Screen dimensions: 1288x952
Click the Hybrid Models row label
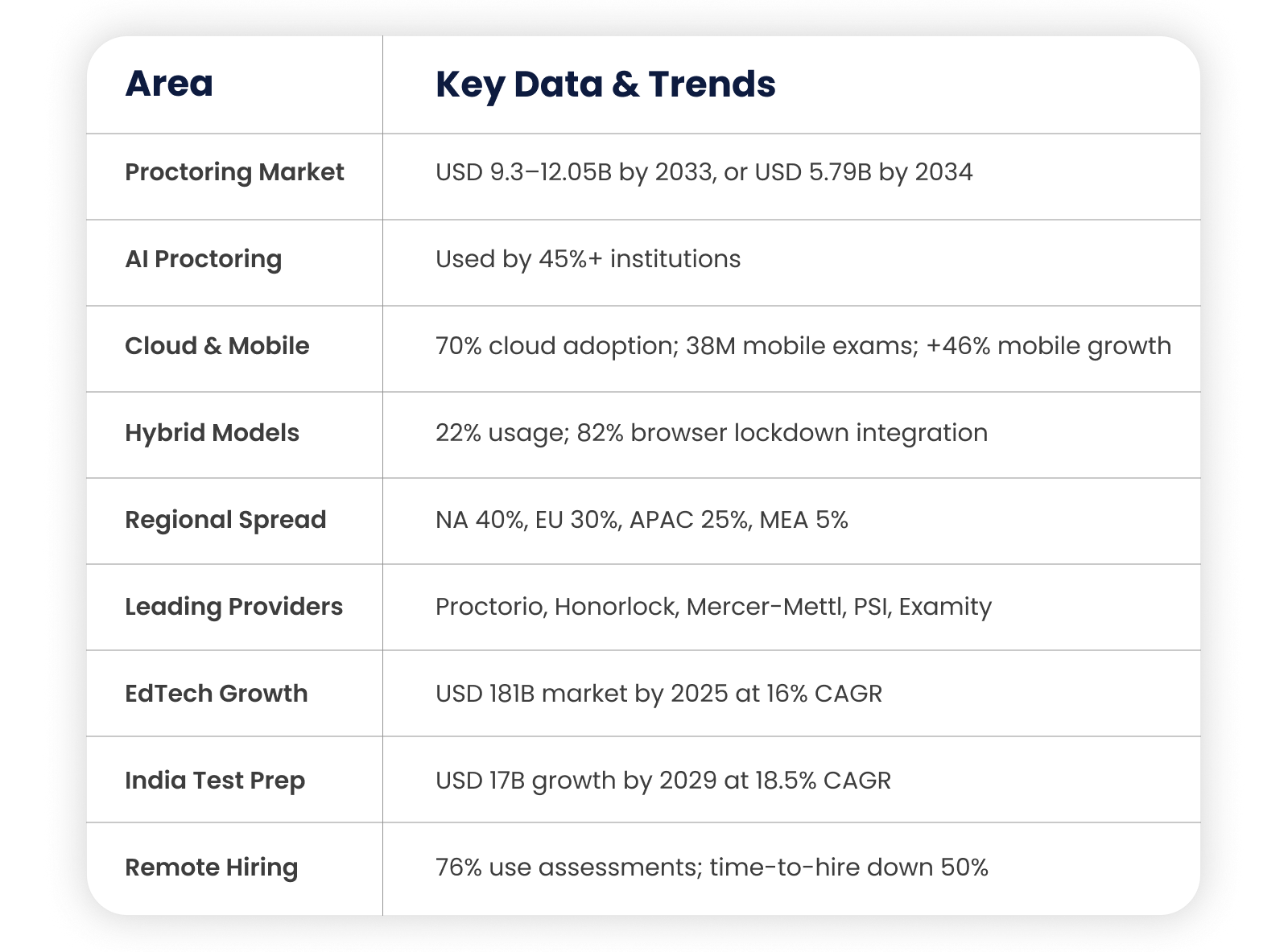click(213, 434)
